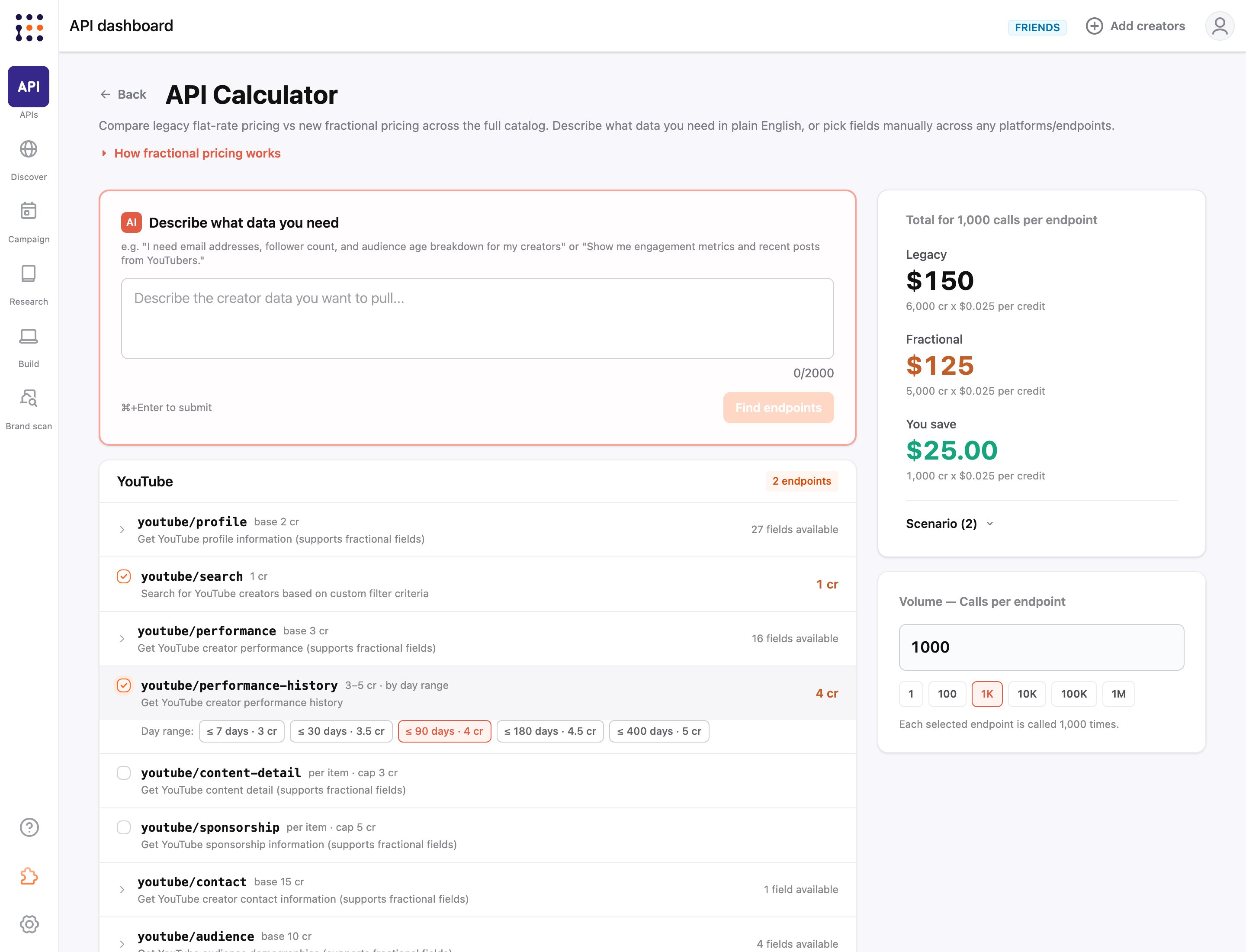Image resolution: width=1246 pixels, height=952 pixels.
Task: Expand the youtube/contact fields
Action: [122, 890]
